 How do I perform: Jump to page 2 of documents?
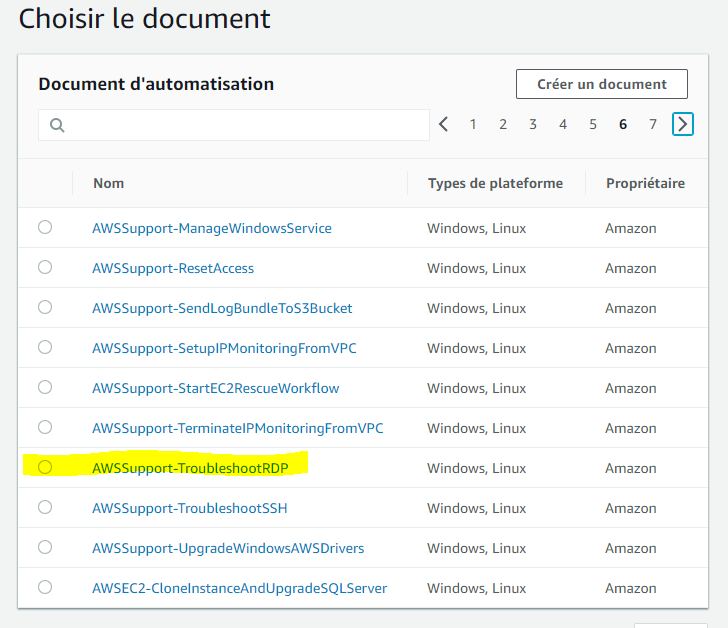point(503,124)
